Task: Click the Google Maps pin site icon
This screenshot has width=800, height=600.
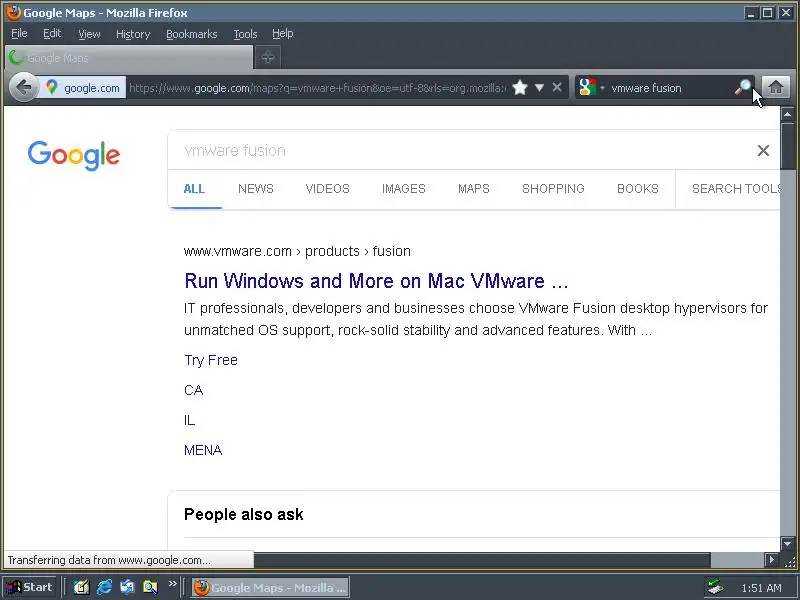Action: (52, 88)
